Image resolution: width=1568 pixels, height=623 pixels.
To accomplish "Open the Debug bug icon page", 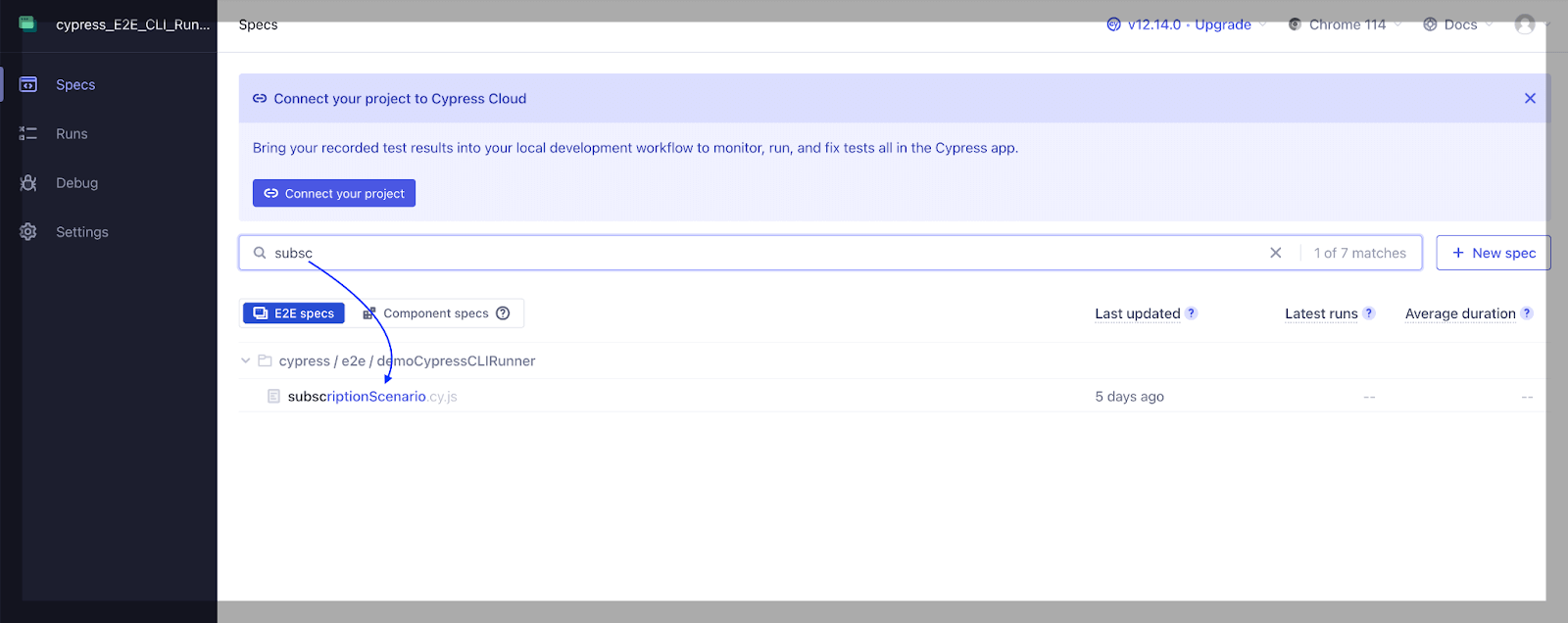I will [28, 183].
